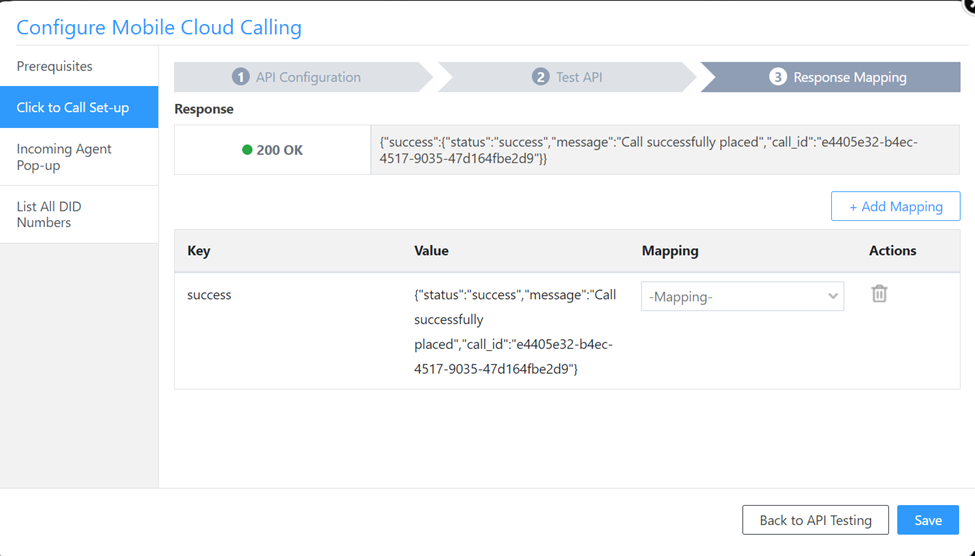Select Click to Call Set-up tab
The width and height of the screenshot is (975, 556).
73,107
